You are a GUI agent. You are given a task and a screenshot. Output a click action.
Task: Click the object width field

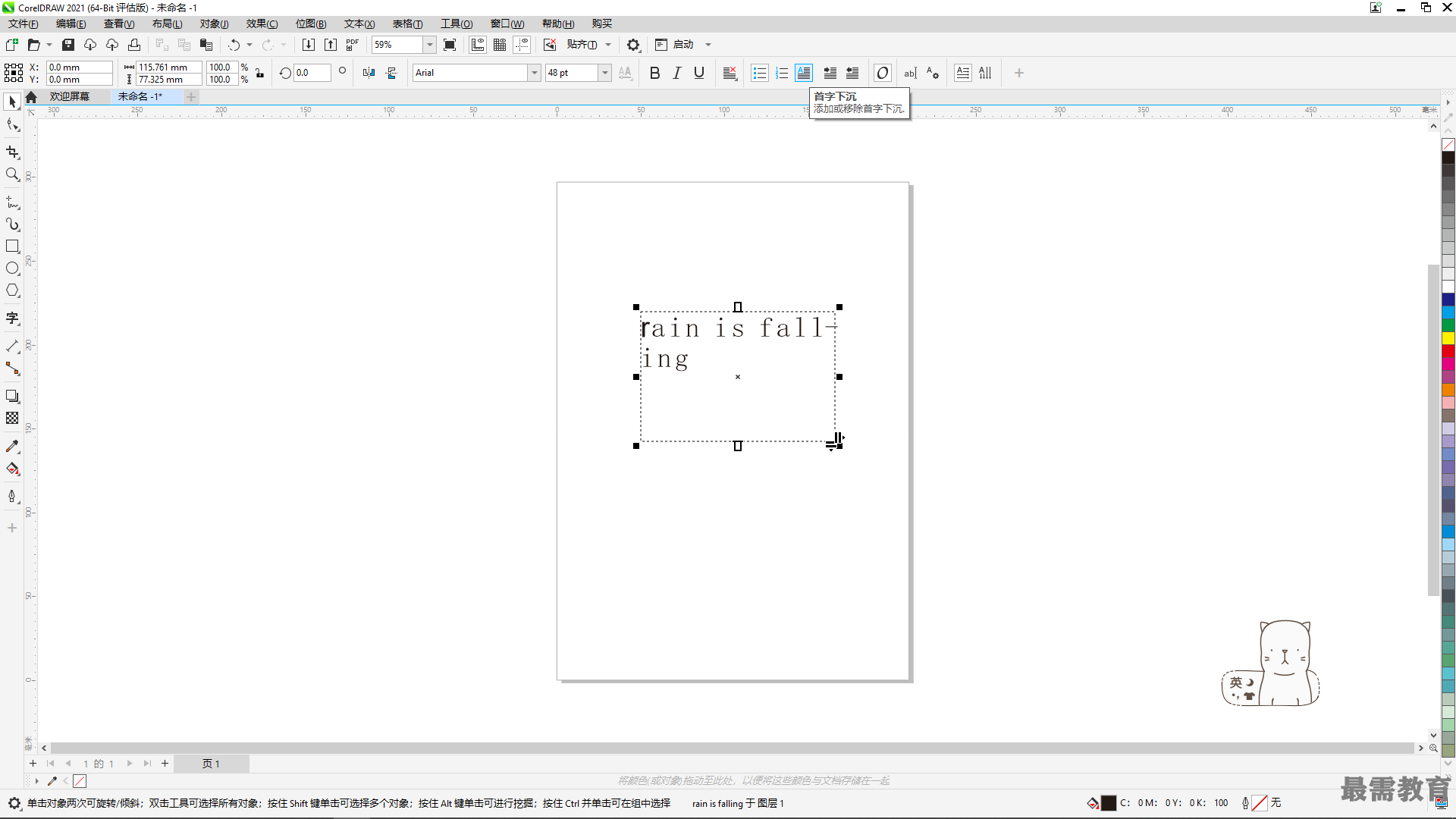168,67
